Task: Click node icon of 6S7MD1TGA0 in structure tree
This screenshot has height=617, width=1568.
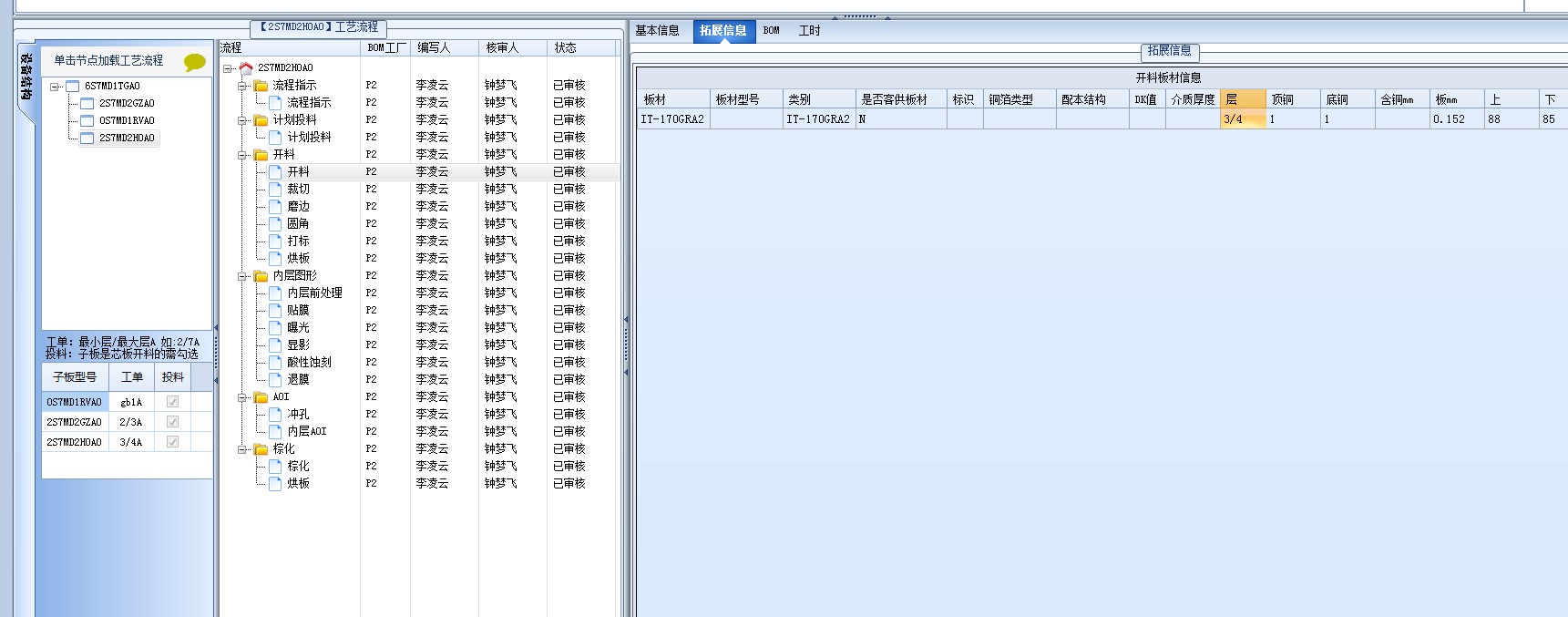Action: point(73,87)
